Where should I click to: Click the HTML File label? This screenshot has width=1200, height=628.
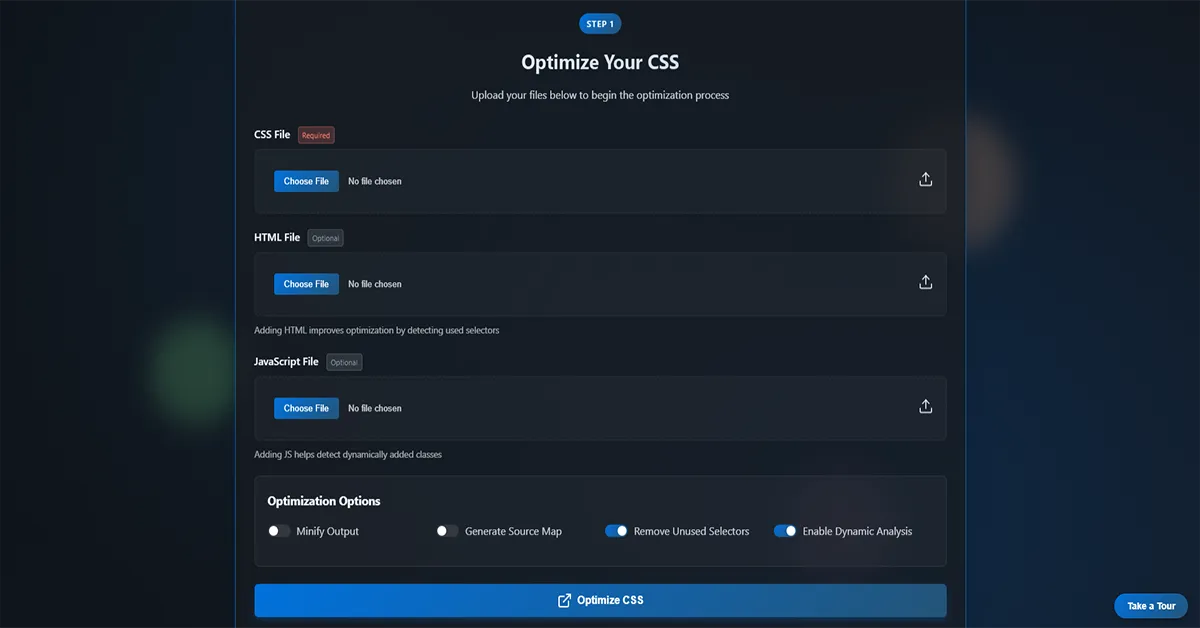[x=277, y=237]
